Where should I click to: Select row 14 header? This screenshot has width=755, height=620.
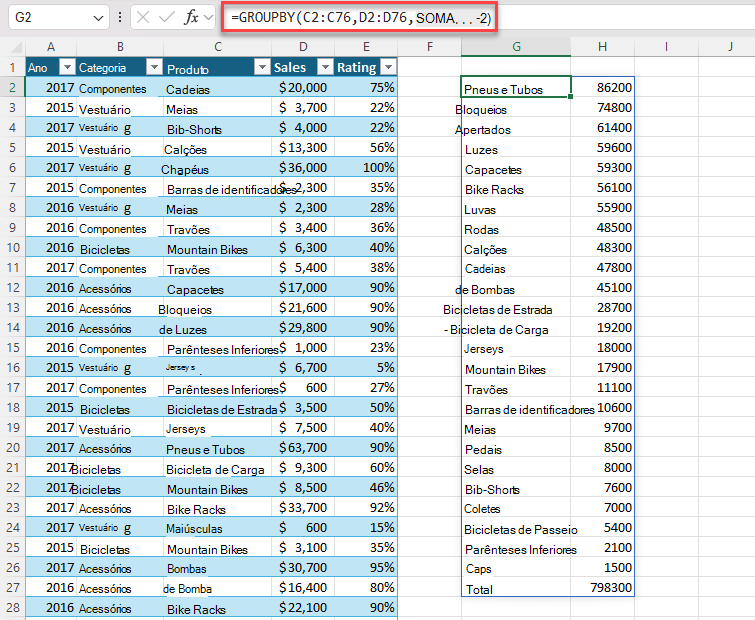point(13,327)
